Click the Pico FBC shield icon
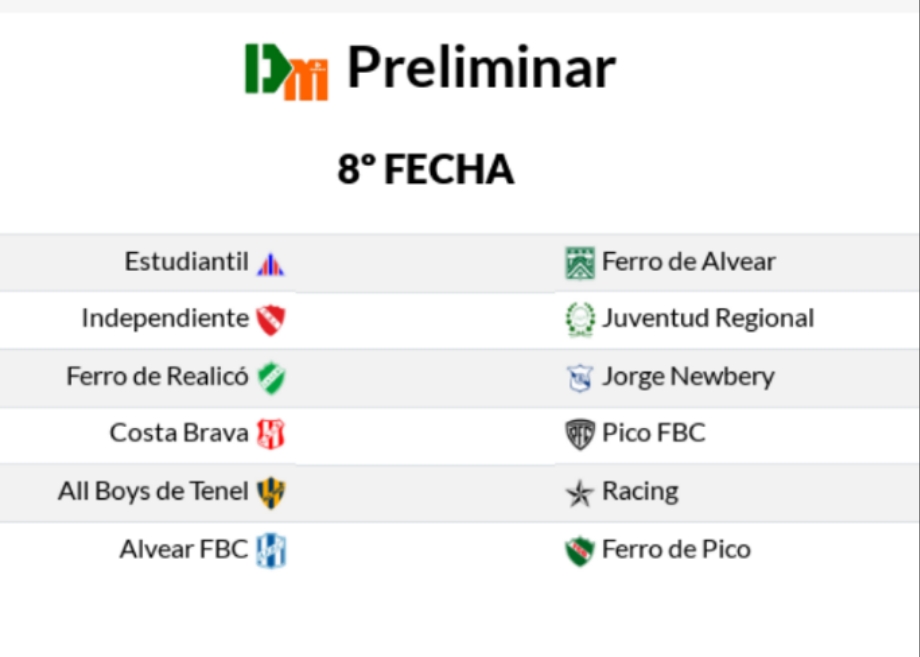Image resolution: width=920 pixels, height=657 pixels. click(x=580, y=434)
